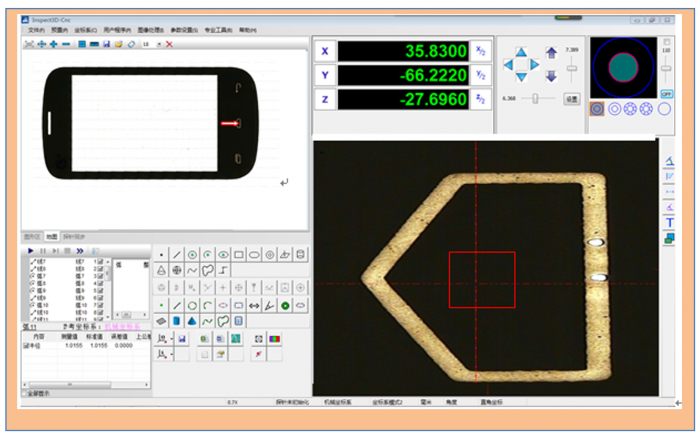Click the blue minus zoom-out toolbar icon
The image size is (700, 436).
pyautogui.click(x=66, y=44)
